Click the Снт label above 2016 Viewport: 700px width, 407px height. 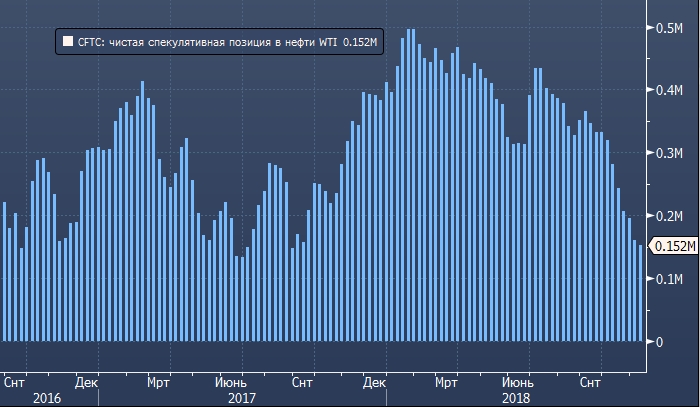(x=15, y=382)
